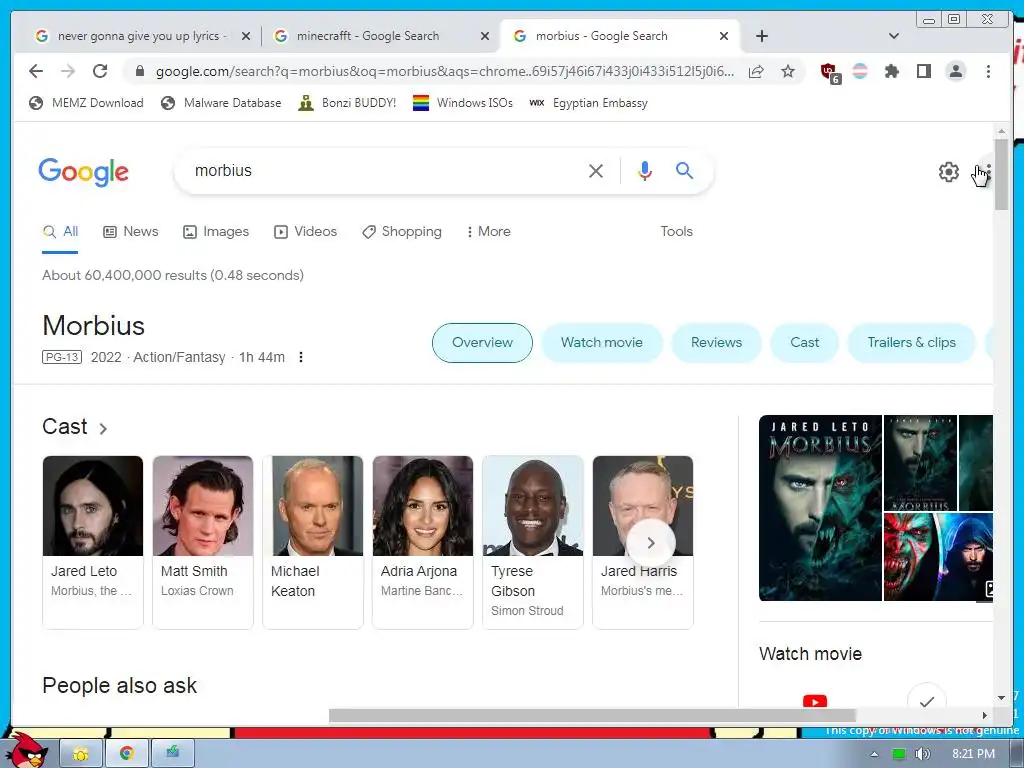1024x768 pixels.
Task: Select the Videos search filter
Action: coord(306,232)
